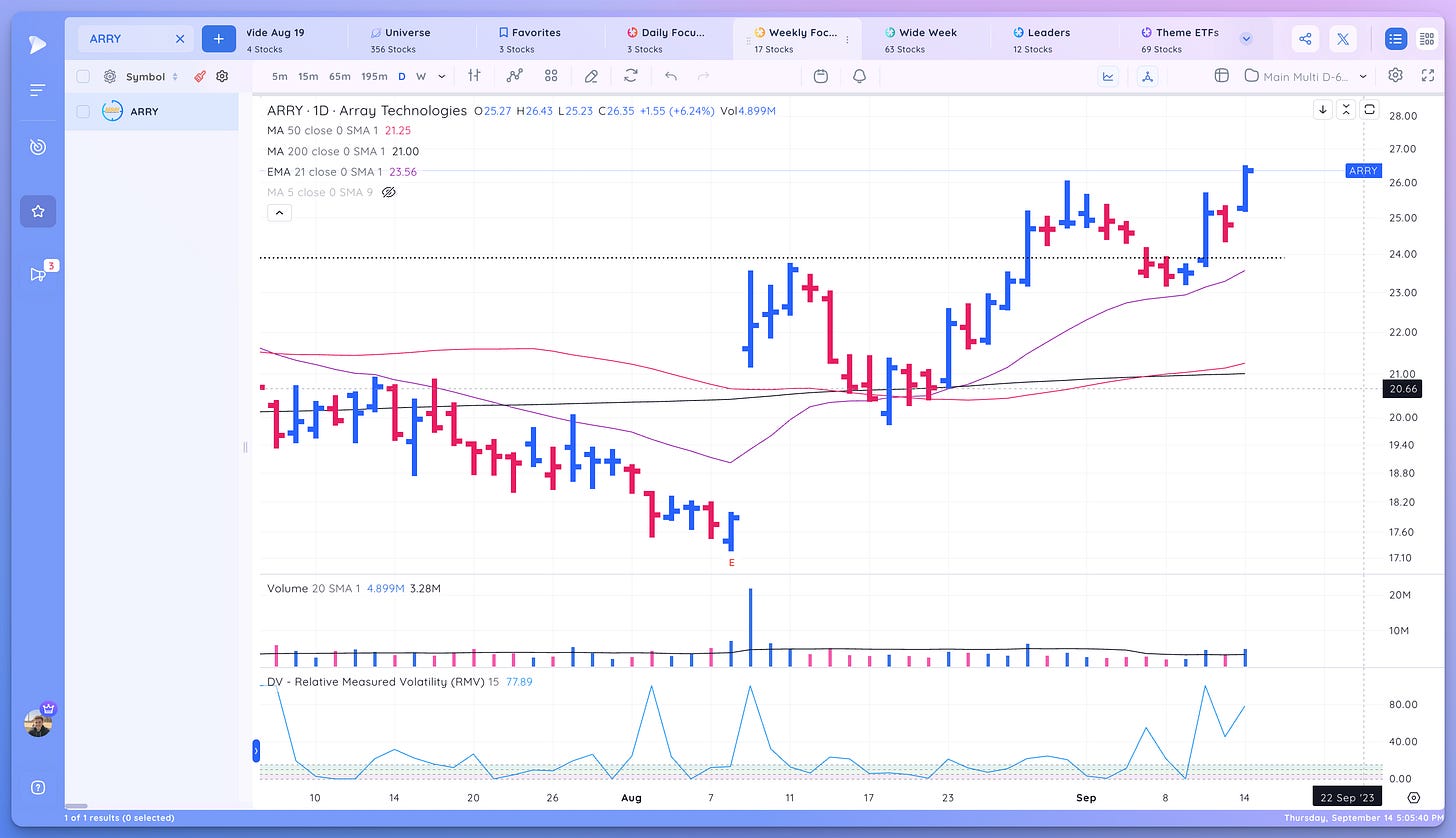Toggle the network nodes view icon
Image resolution: width=1456 pixels, height=838 pixels.
tap(1147, 76)
